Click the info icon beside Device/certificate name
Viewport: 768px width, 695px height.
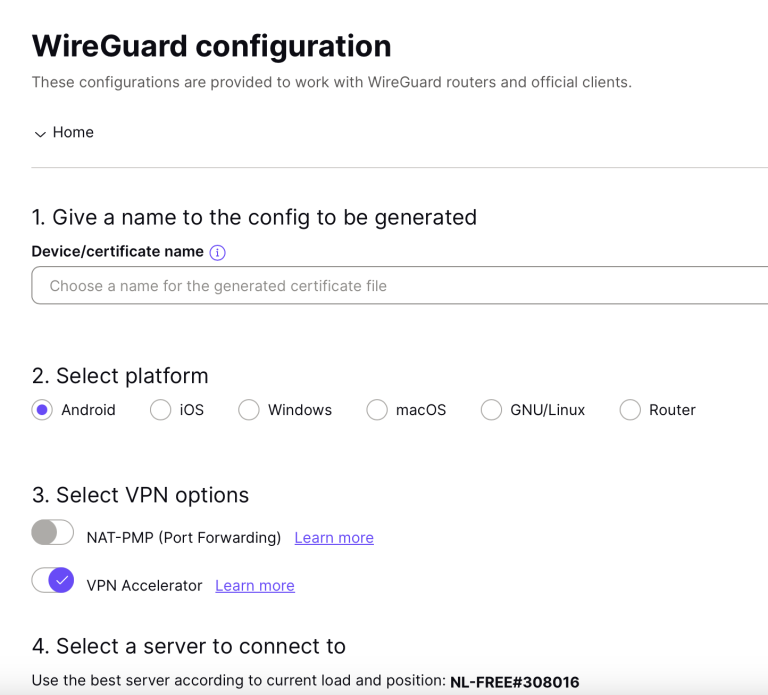tap(218, 253)
